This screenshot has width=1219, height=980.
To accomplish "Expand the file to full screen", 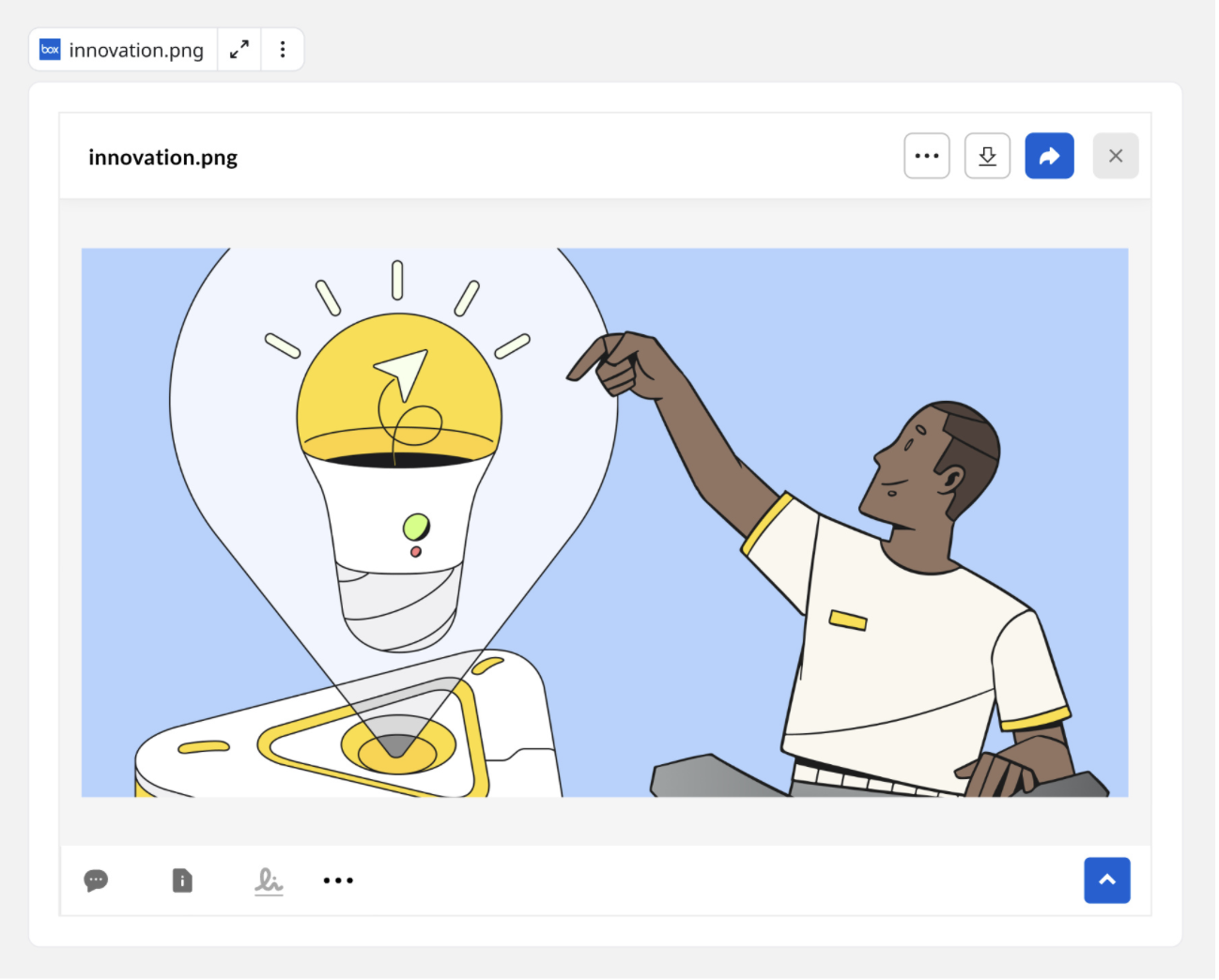I will [239, 50].
